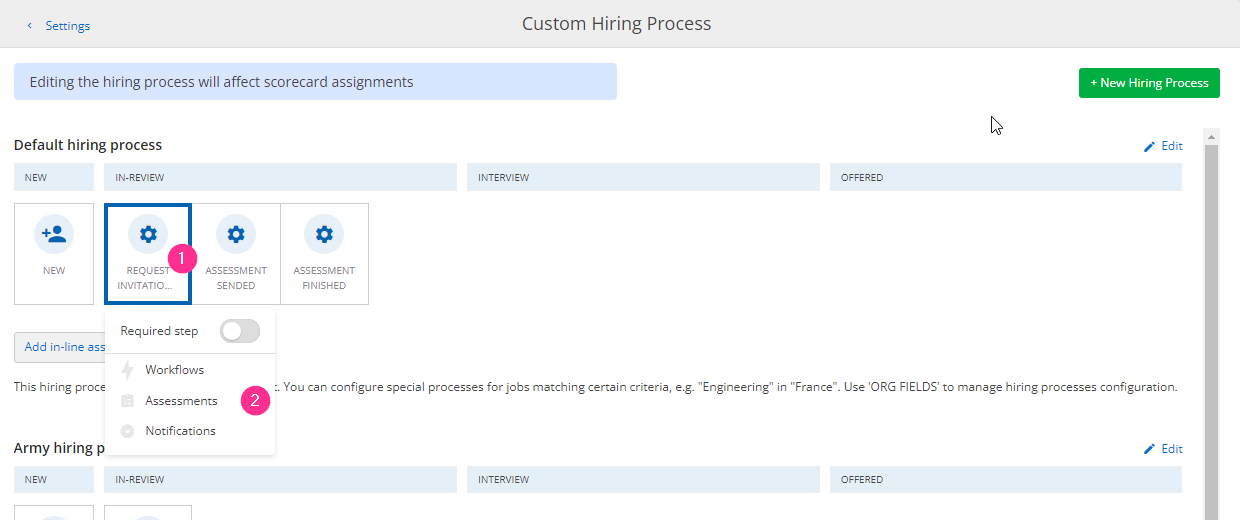Click the lightning bolt Workflows icon
1240x520 pixels.
click(x=127, y=370)
